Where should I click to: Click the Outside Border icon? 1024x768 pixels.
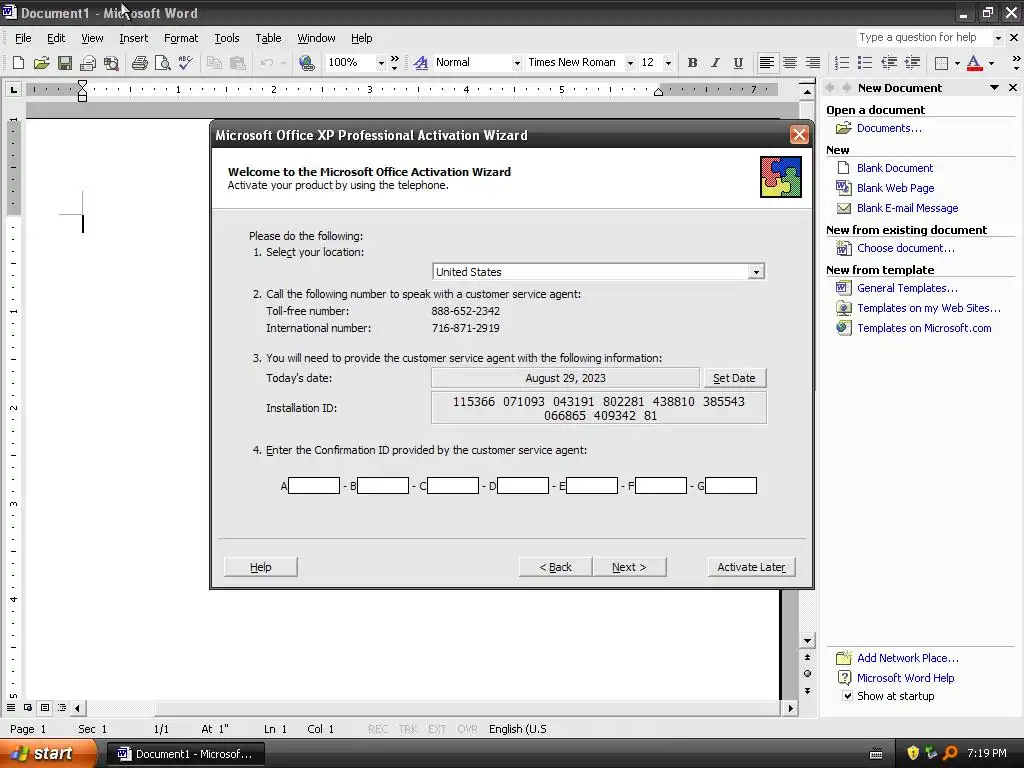point(942,63)
